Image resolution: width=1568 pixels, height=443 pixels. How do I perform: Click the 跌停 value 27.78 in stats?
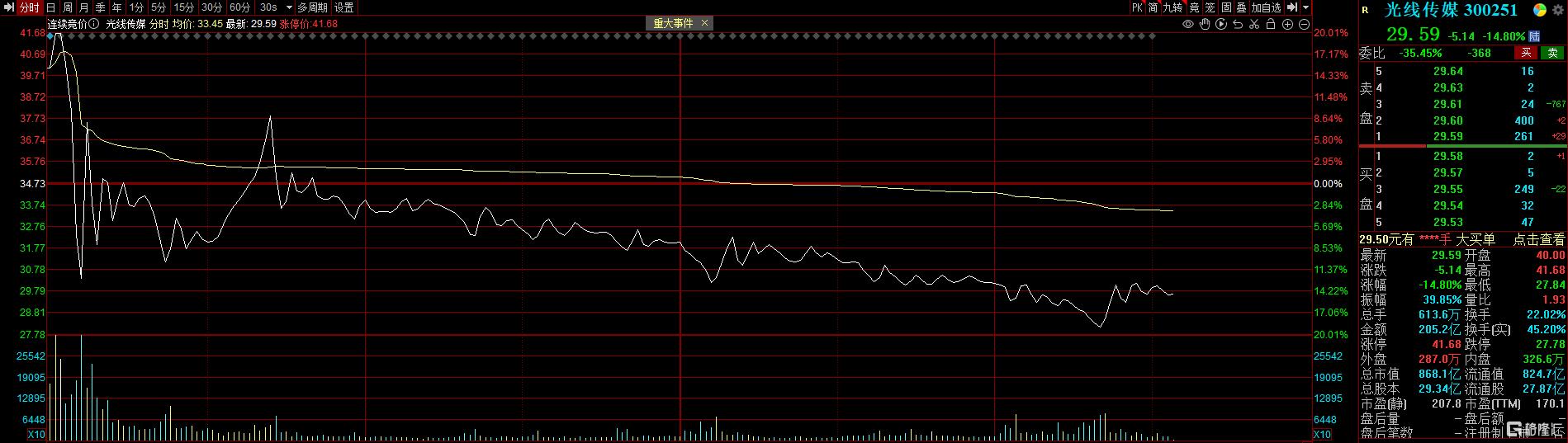[x=1549, y=344]
